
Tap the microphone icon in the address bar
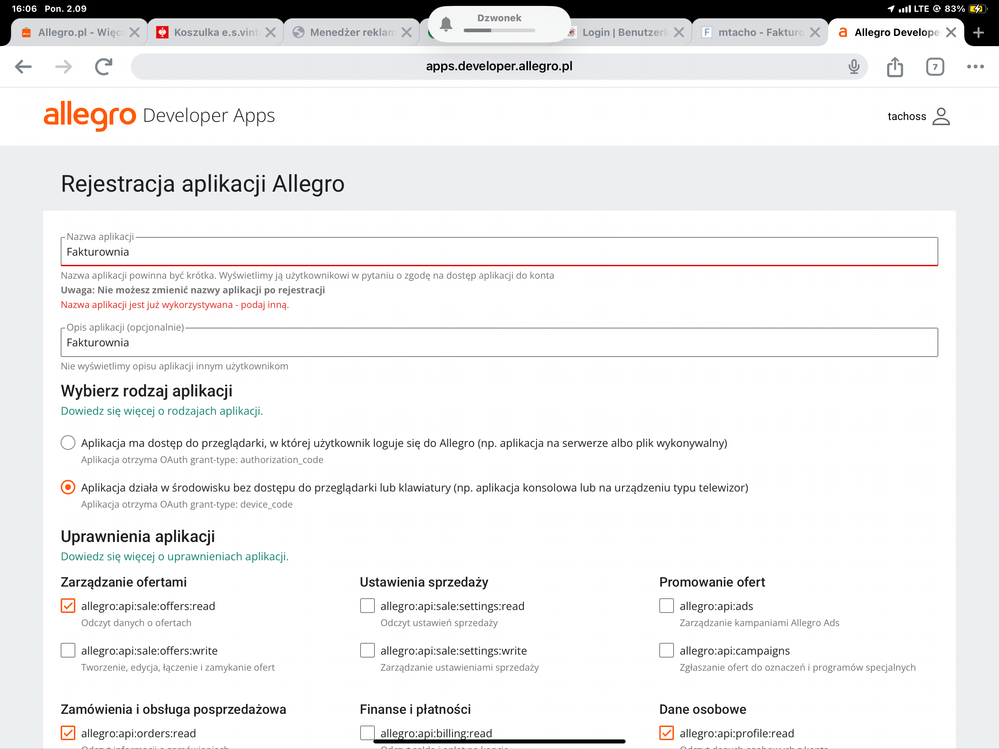854,66
